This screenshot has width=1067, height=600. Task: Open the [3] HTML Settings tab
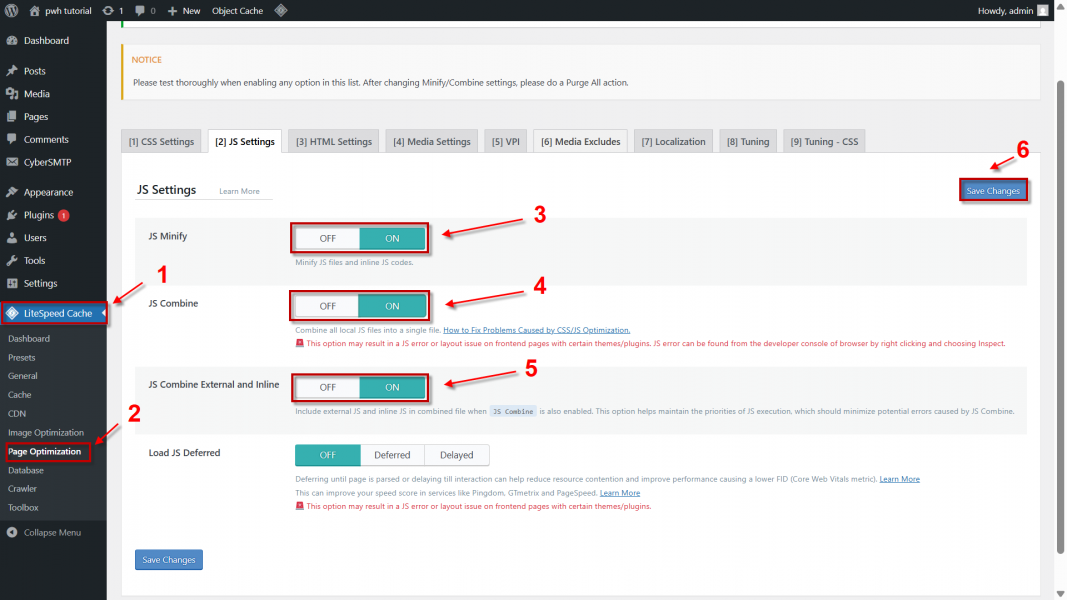tap(333, 141)
